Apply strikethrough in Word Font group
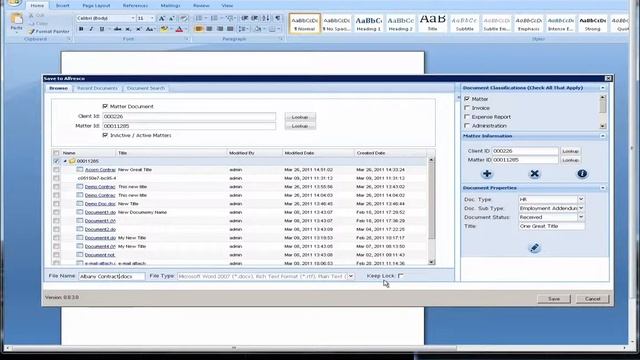The height and width of the screenshot is (360, 640). pyautogui.click(x=118, y=29)
